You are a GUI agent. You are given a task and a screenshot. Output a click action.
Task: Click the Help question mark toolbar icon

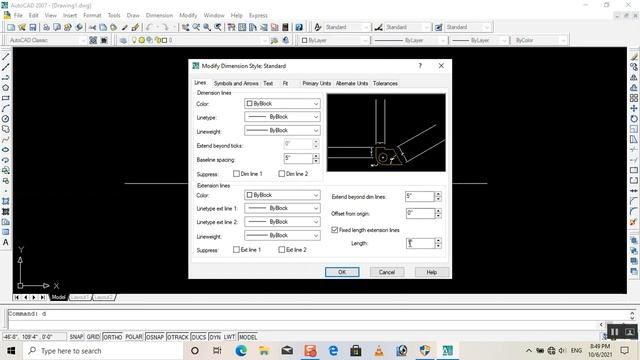(x=299, y=27)
